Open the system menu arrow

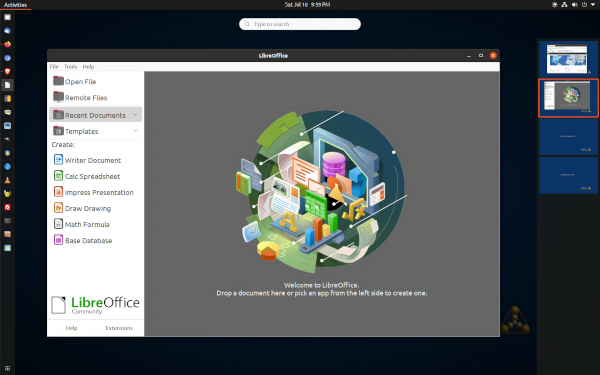[592, 5]
